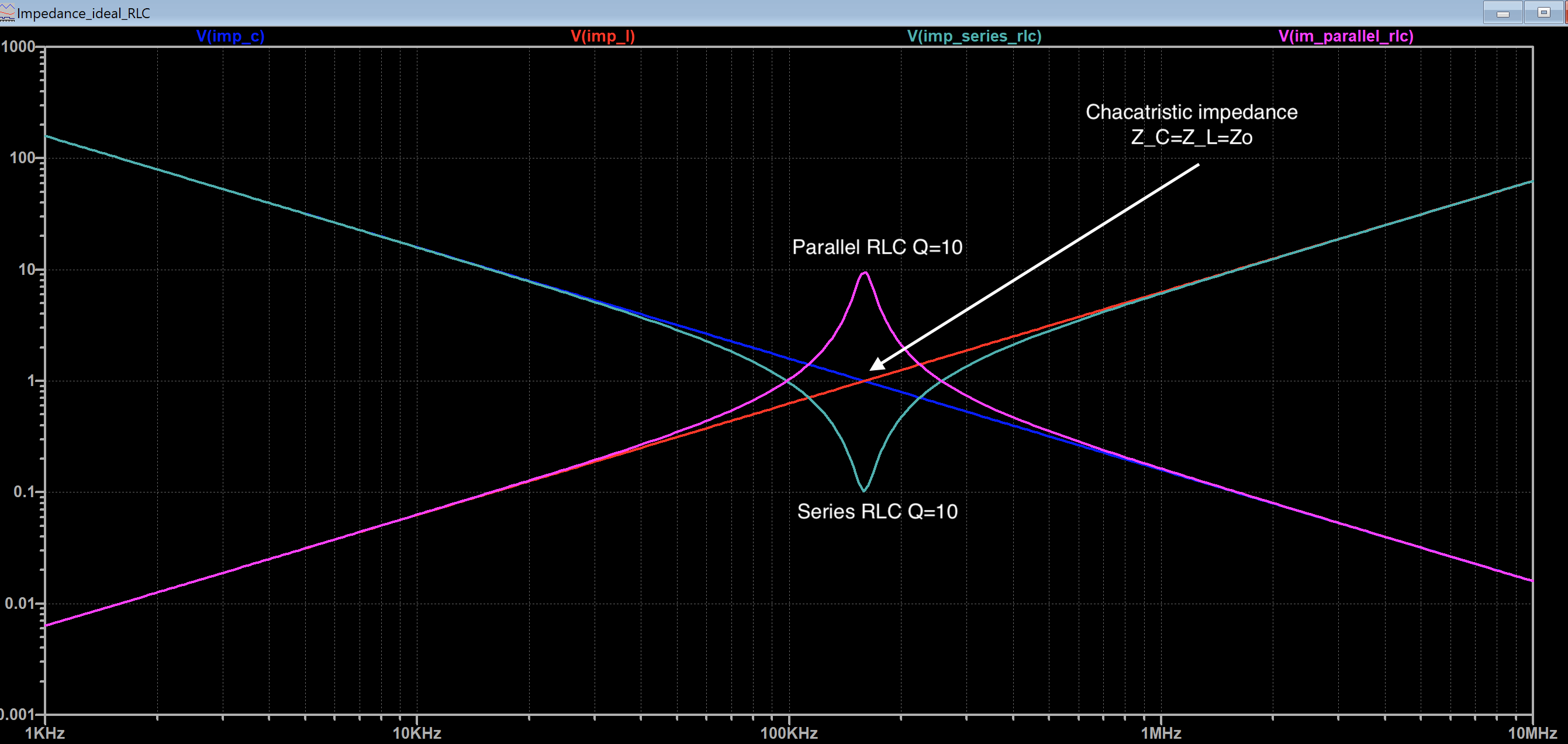The width and height of the screenshot is (1568, 744).
Task: Click the 1MHz label on frequency axis
Action: [x=1161, y=732]
